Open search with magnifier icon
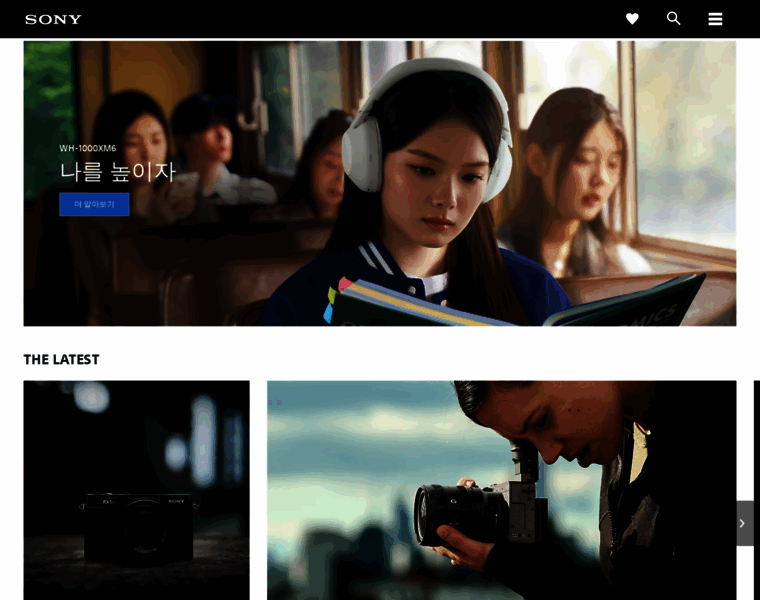760x600 pixels. (x=674, y=18)
